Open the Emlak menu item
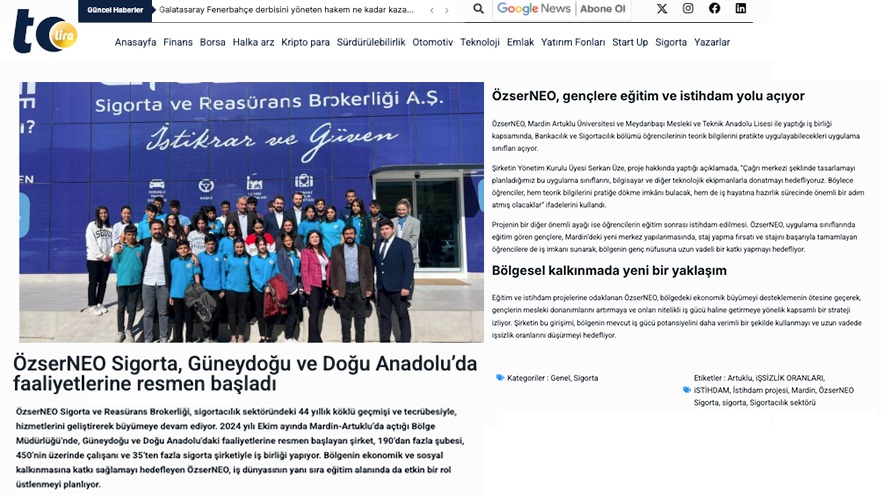Image resolution: width=881 pixels, height=496 pixels. [x=520, y=42]
